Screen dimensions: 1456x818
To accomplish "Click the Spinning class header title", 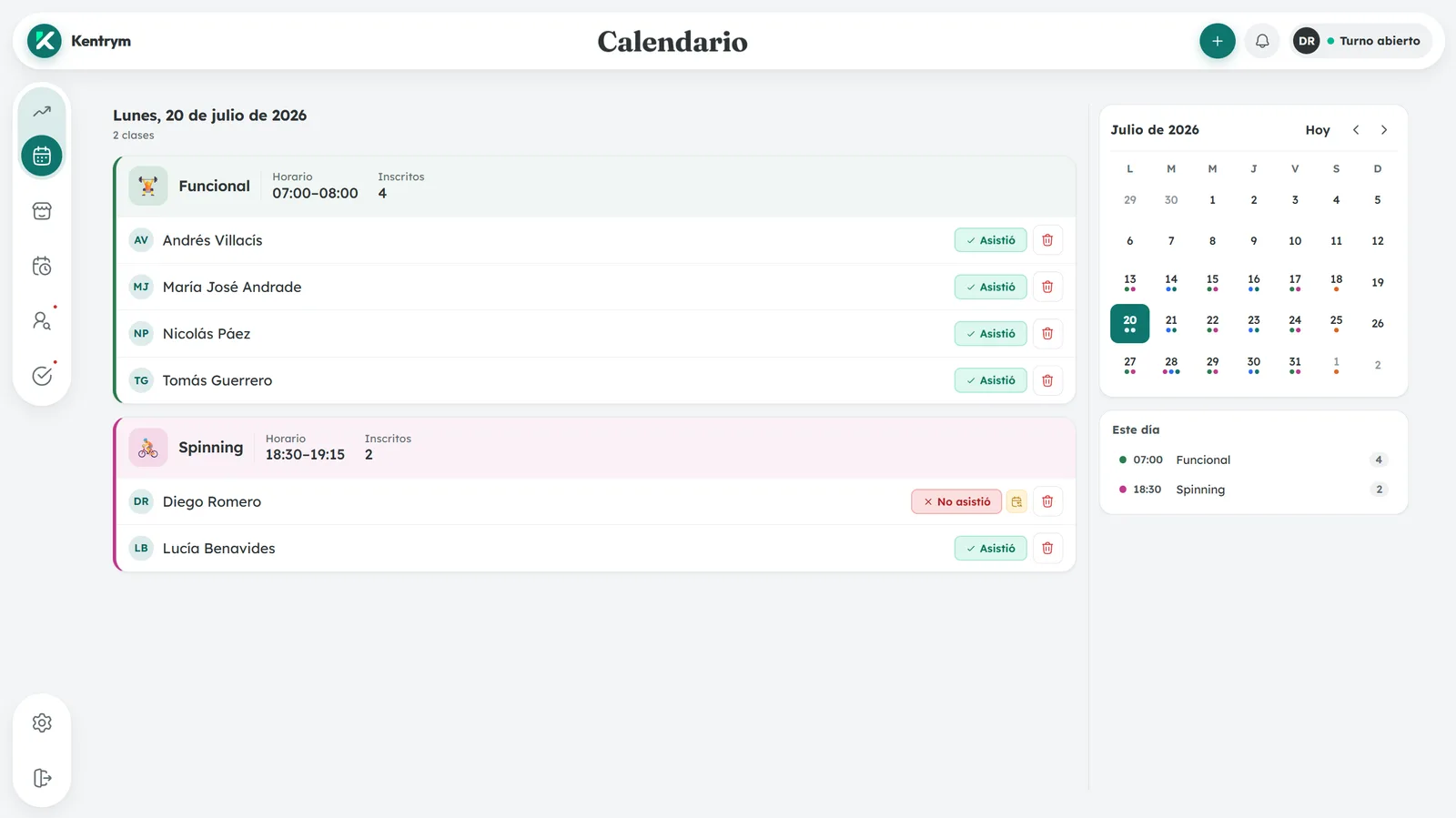I will pos(211,448).
